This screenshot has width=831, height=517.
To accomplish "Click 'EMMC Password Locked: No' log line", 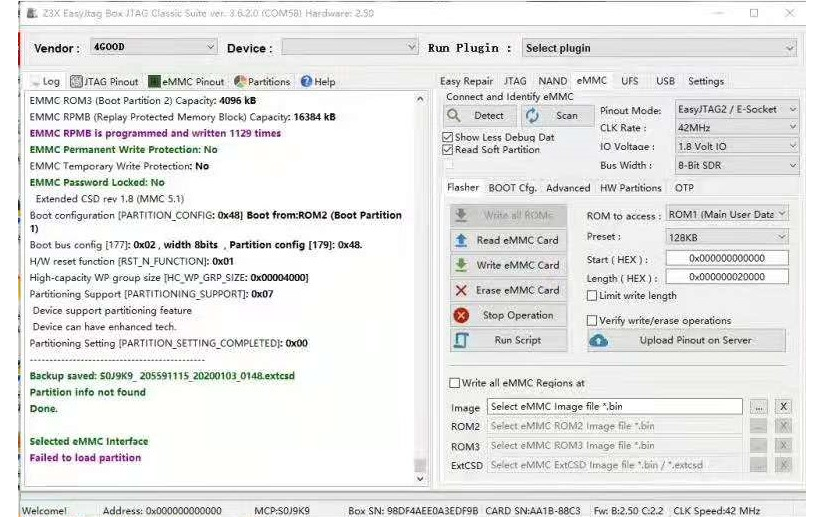I will pos(97,182).
